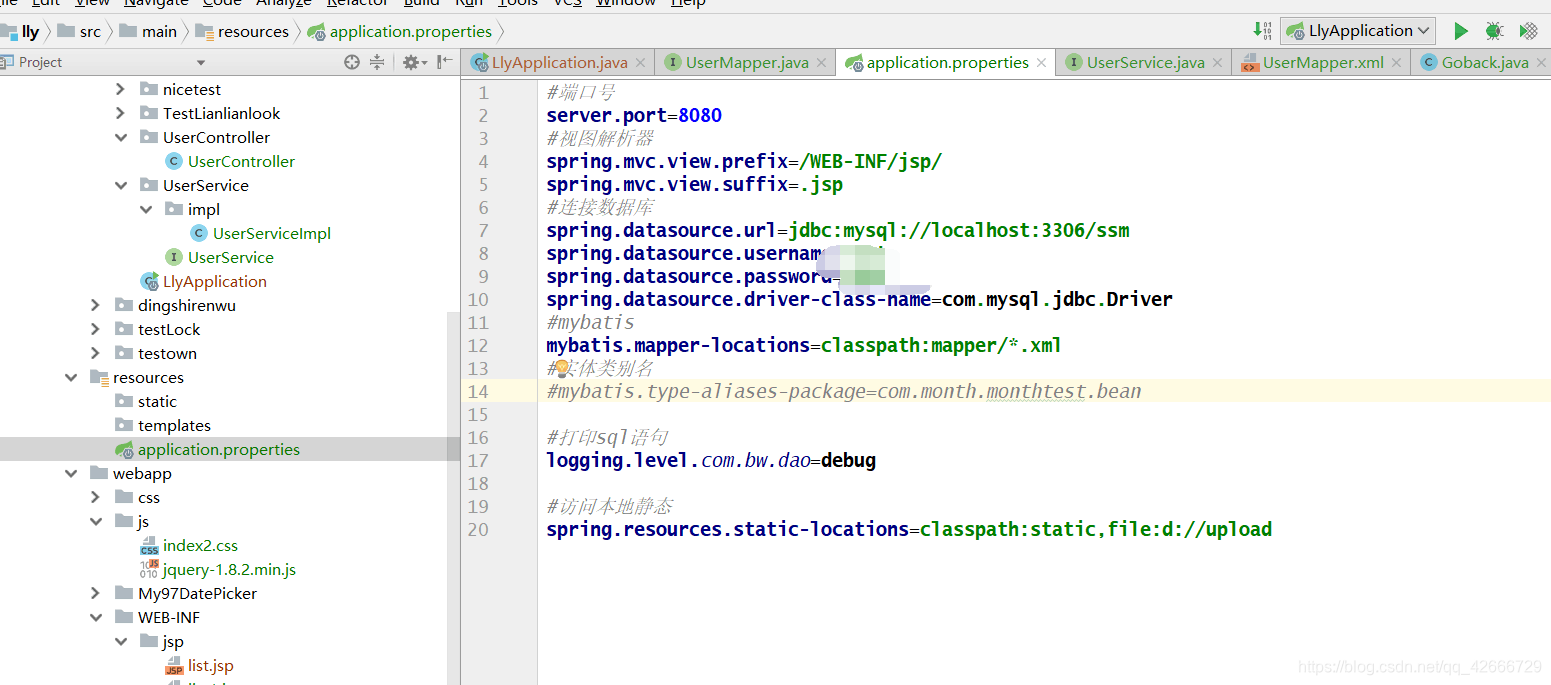The image size is (1551, 685).
Task: Click the UserServiceImpl class icon in the tree
Action: point(198,233)
